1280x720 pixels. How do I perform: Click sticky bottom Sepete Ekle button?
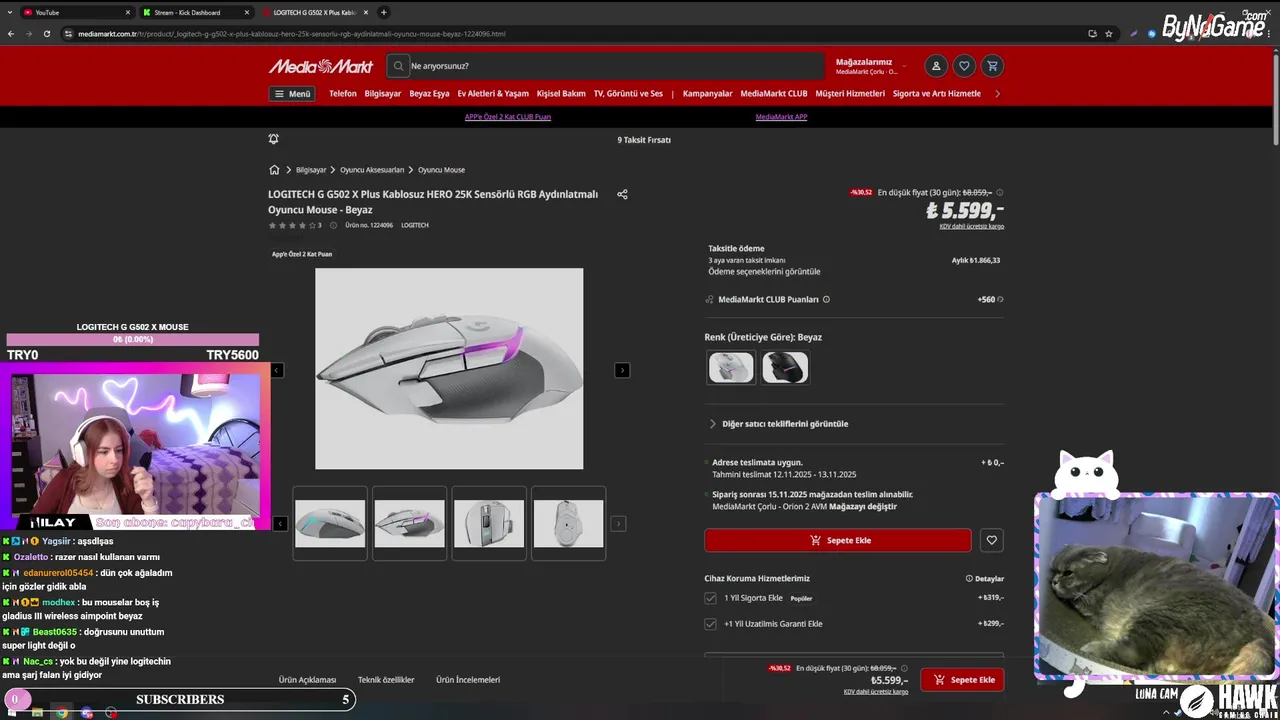point(963,680)
